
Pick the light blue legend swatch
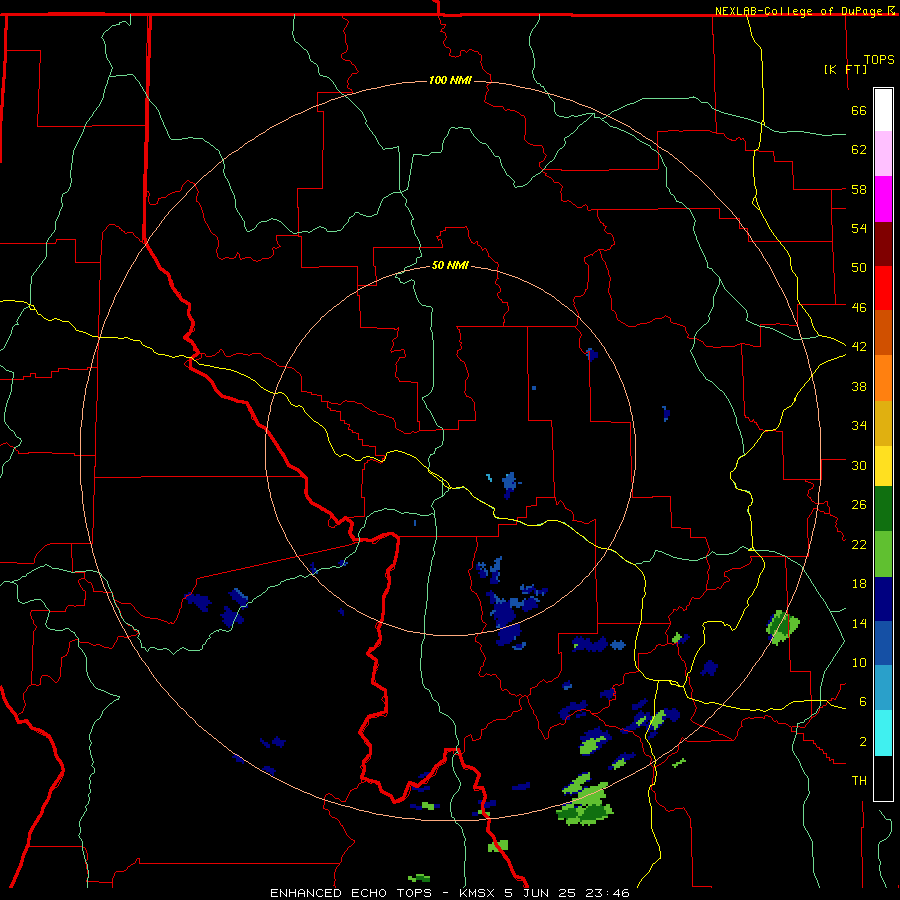[x=883, y=688]
